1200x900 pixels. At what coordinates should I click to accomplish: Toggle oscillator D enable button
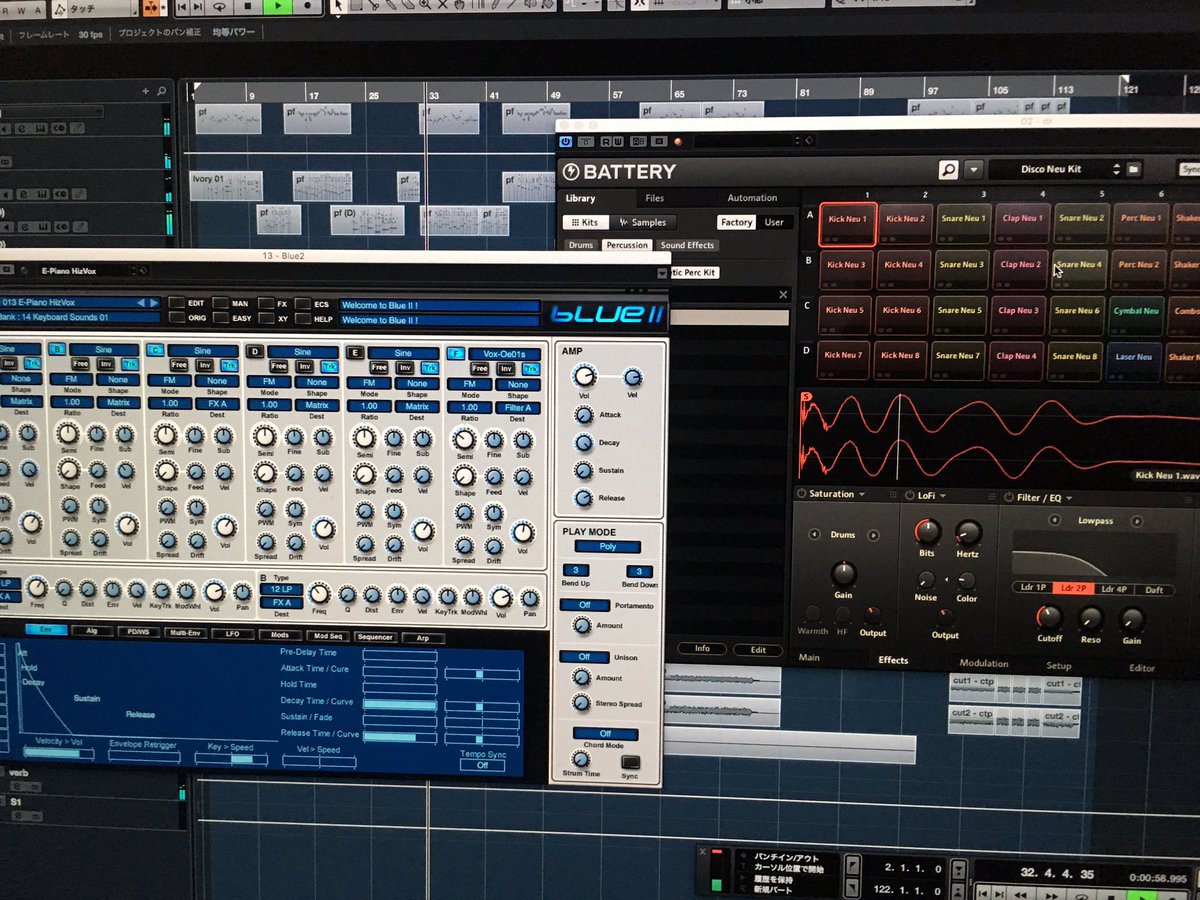click(256, 352)
